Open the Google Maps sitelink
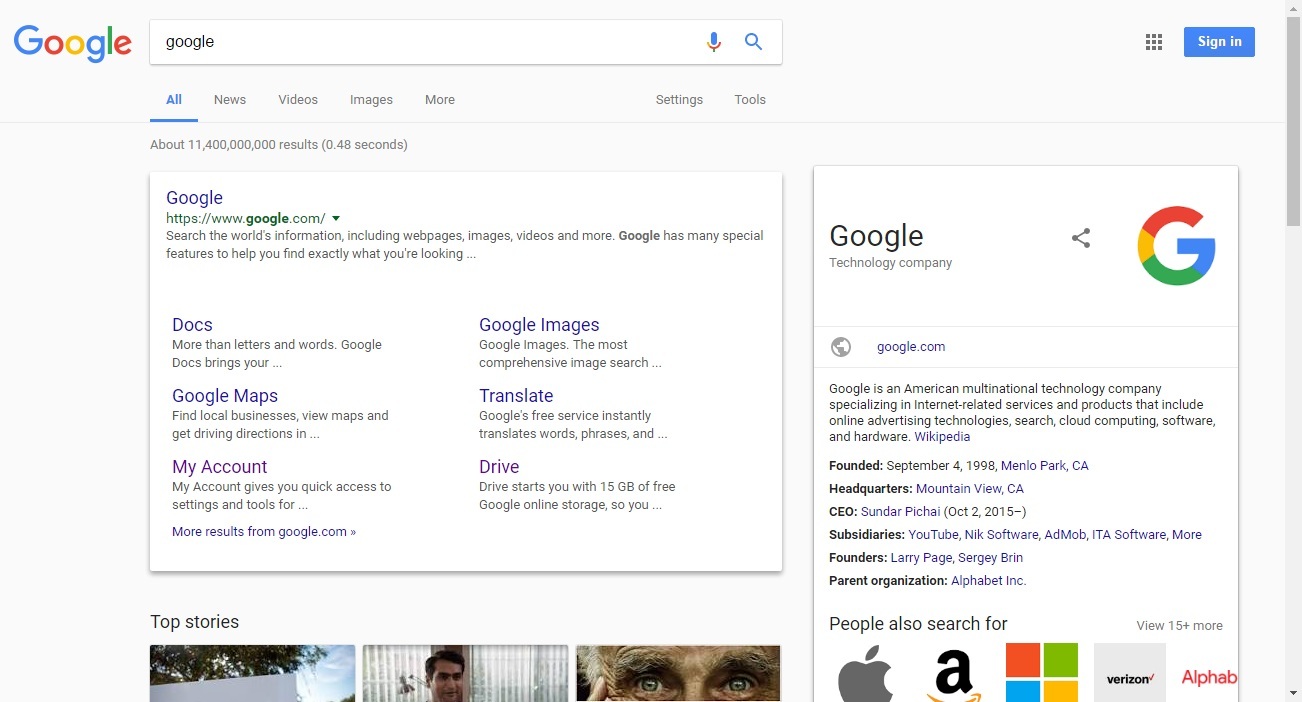The image size is (1302, 702). 225,396
